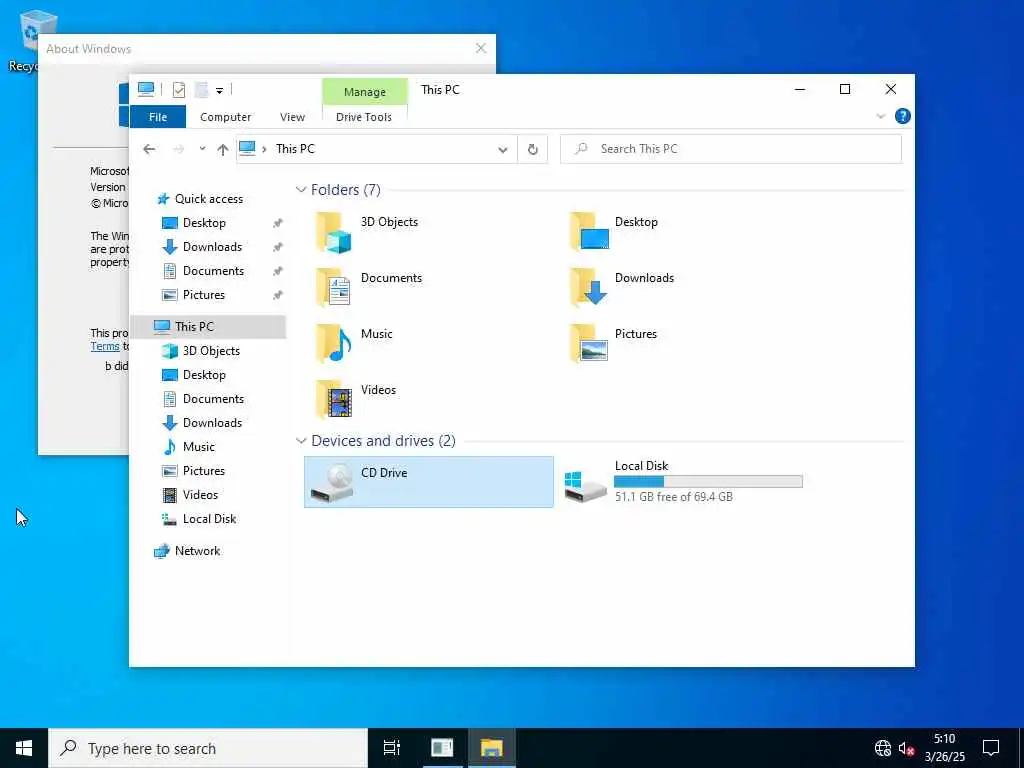Select This PC in navigation pane

pyautogui.click(x=208, y=327)
